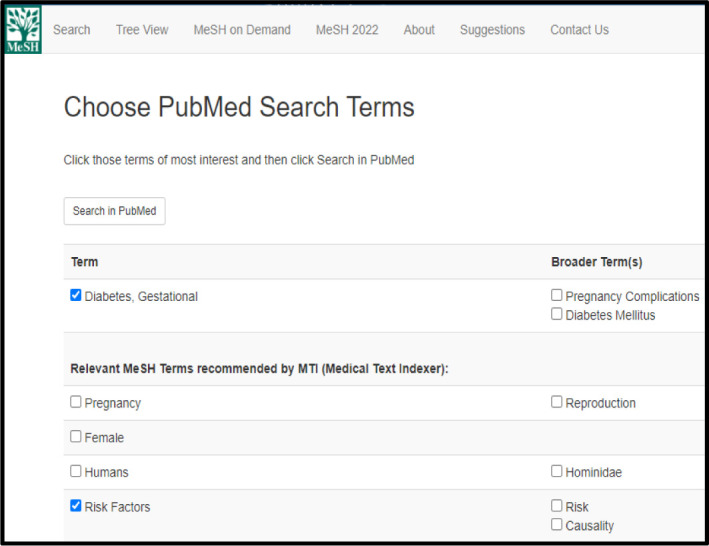
Task: Open the Tree View page
Action: pos(142,30)
